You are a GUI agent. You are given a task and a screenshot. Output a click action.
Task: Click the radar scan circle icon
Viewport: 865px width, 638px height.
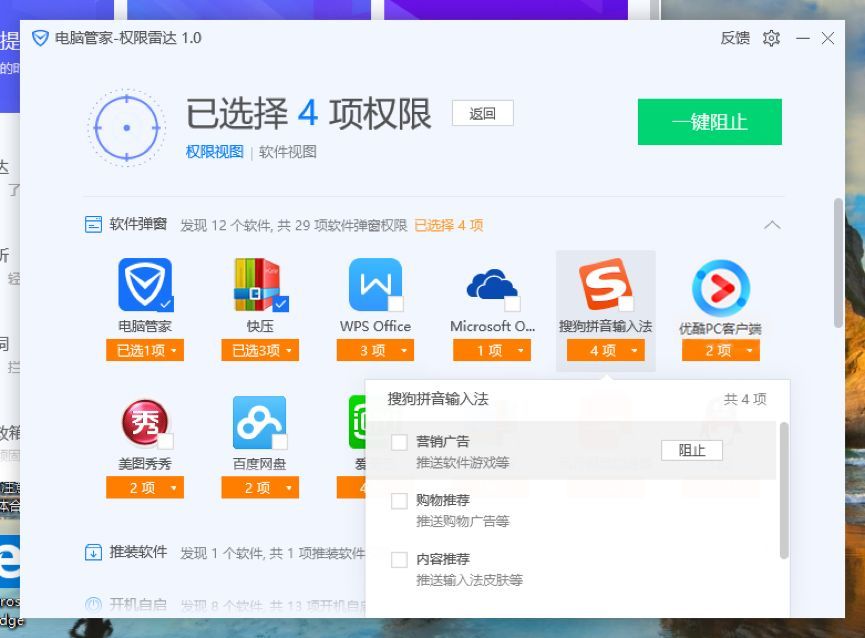tap(127, 128)
